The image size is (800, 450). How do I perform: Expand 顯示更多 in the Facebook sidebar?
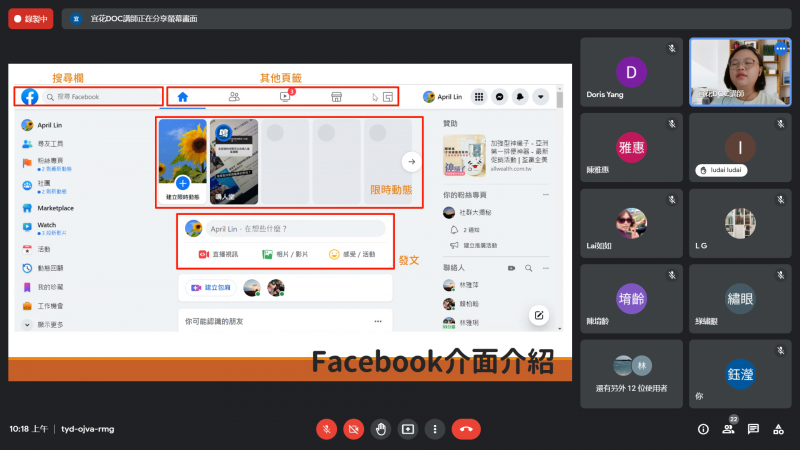coord(43,324)
